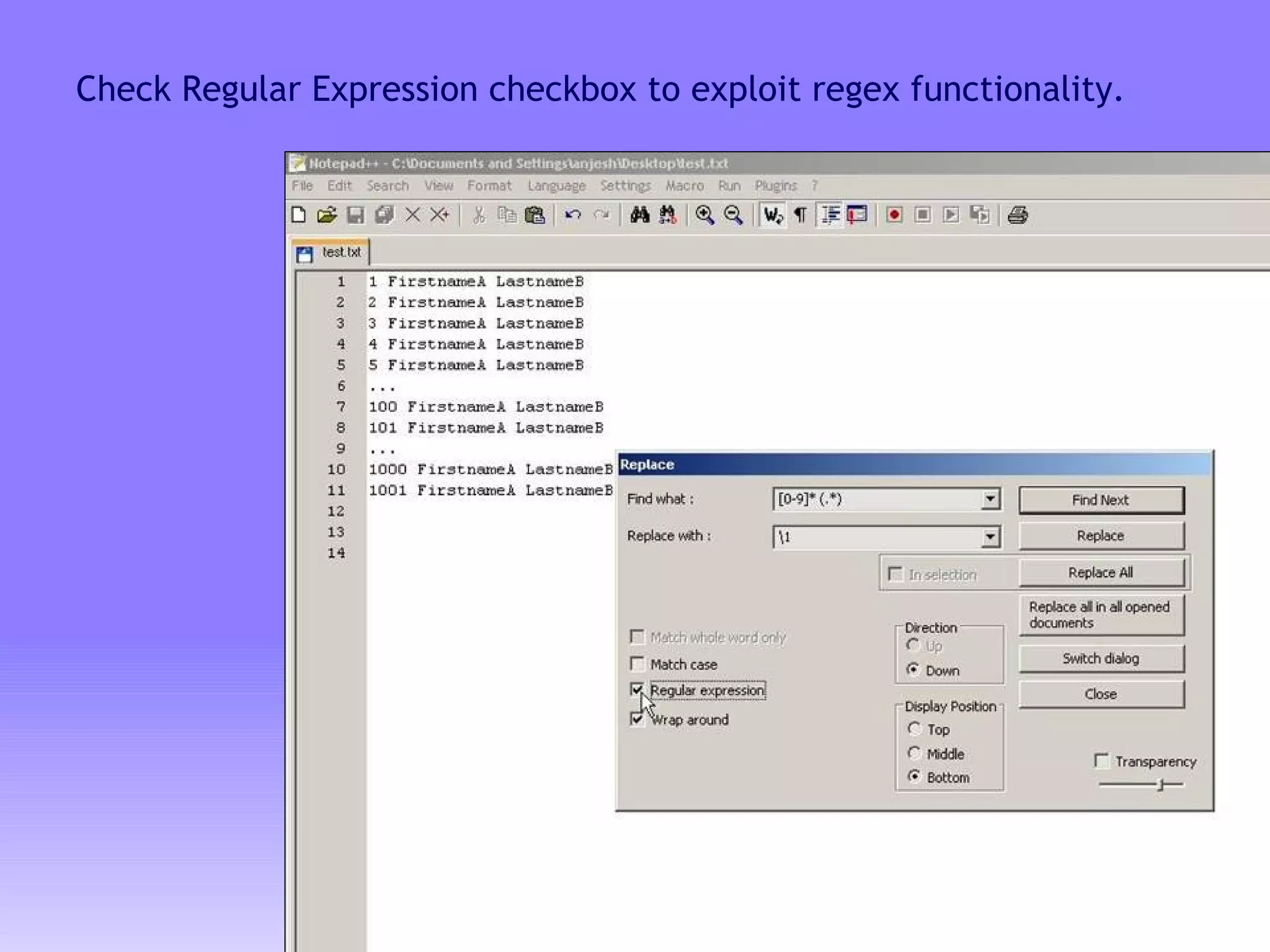The image size is (1270, 952).
Task: Print the document with the printer icon
Action: pos(1018,215)
